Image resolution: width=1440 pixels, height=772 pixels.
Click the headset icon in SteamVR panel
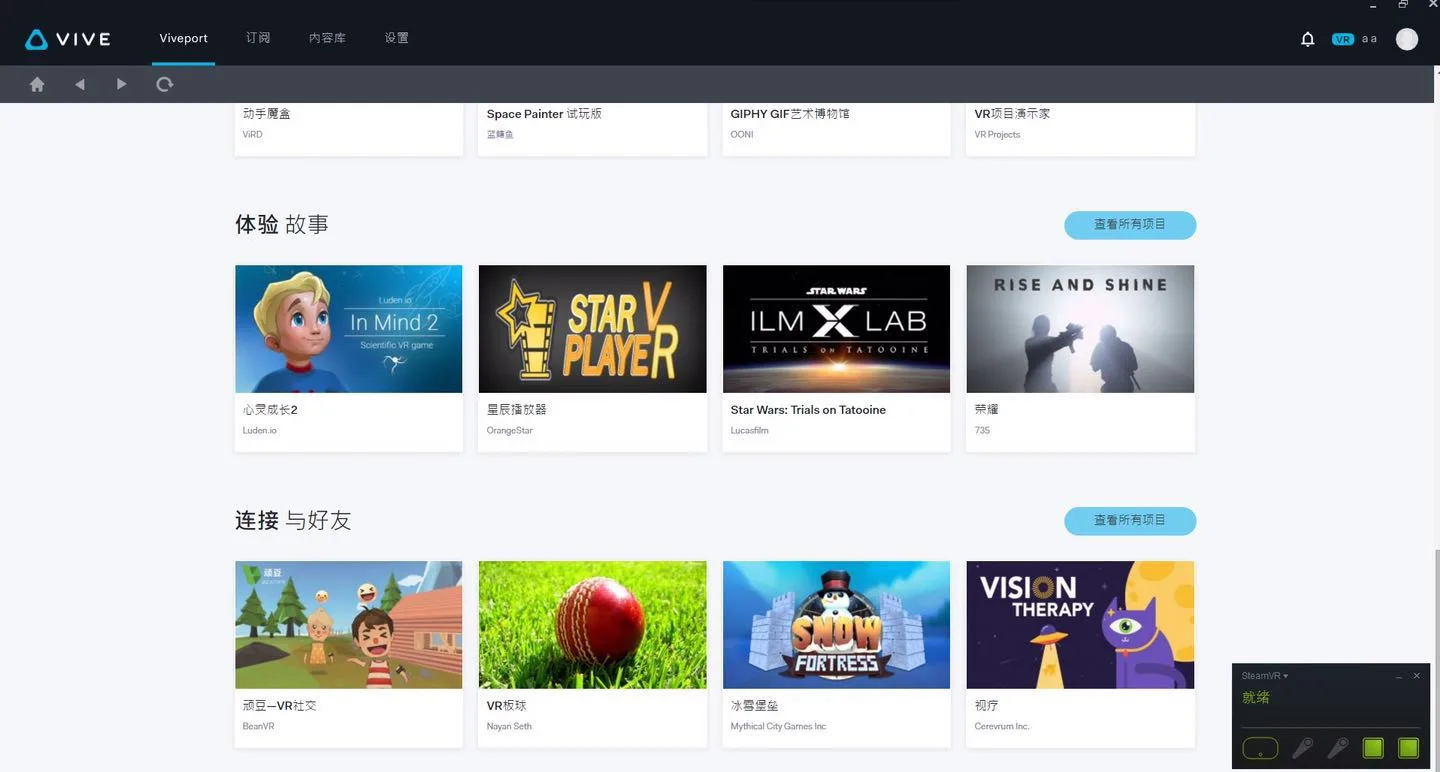1260,747
